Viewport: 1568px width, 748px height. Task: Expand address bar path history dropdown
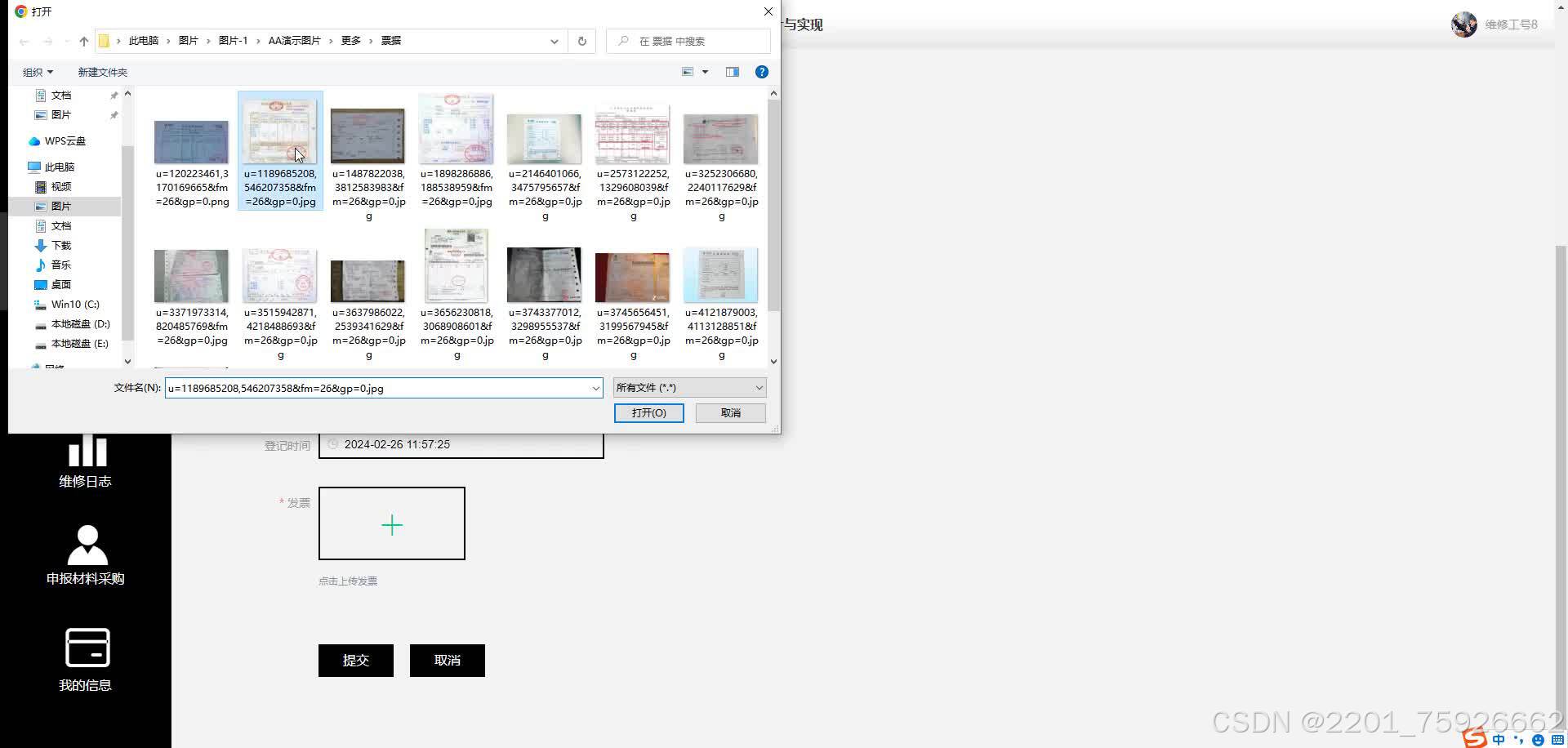pos(555,41)
